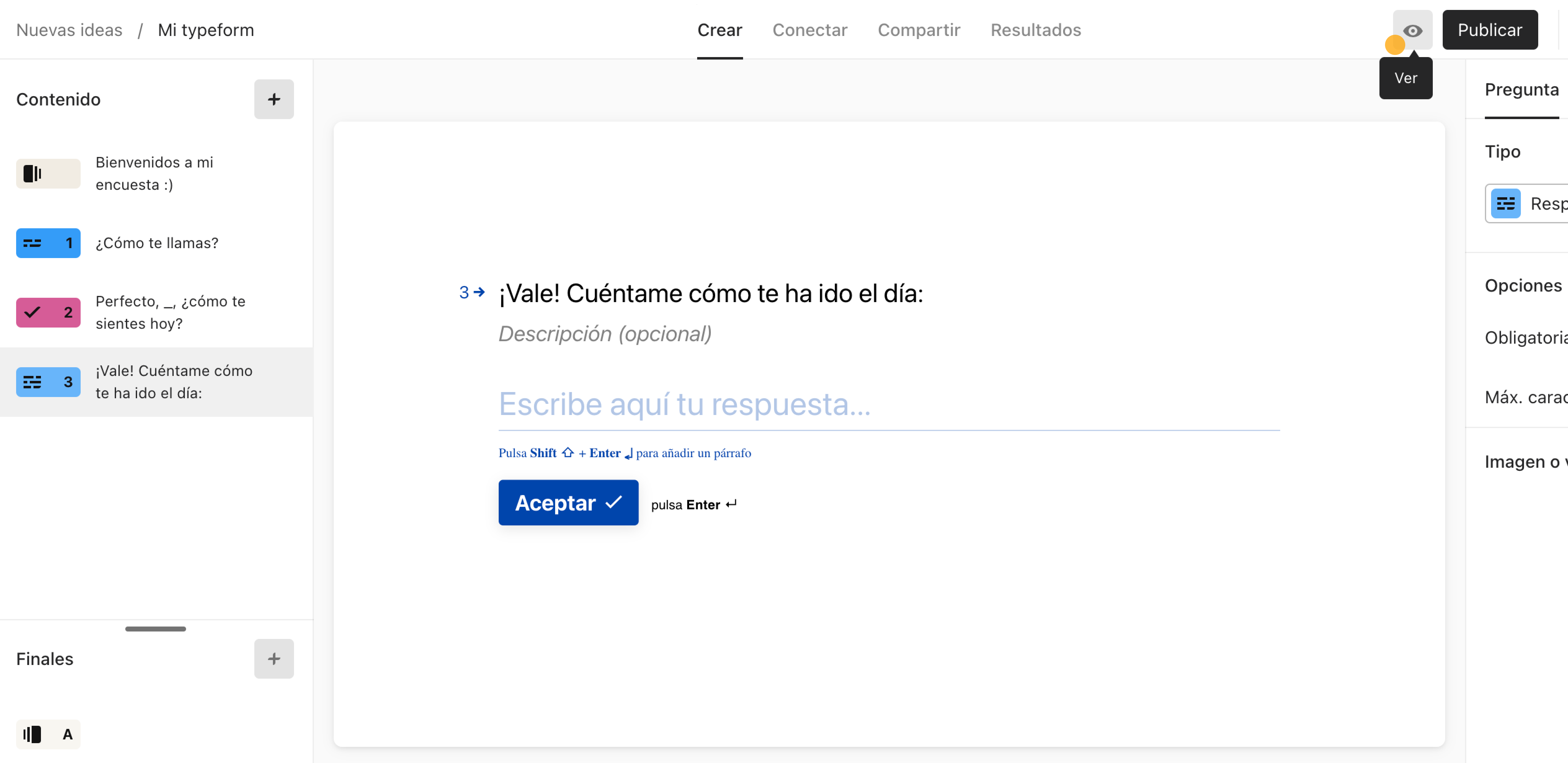Image resolution: width=1568 pixels, height=763 pixels.
Task: Select '¡Vale! Cuéntame cómo' sidebar question
Action: click(156, 382)
